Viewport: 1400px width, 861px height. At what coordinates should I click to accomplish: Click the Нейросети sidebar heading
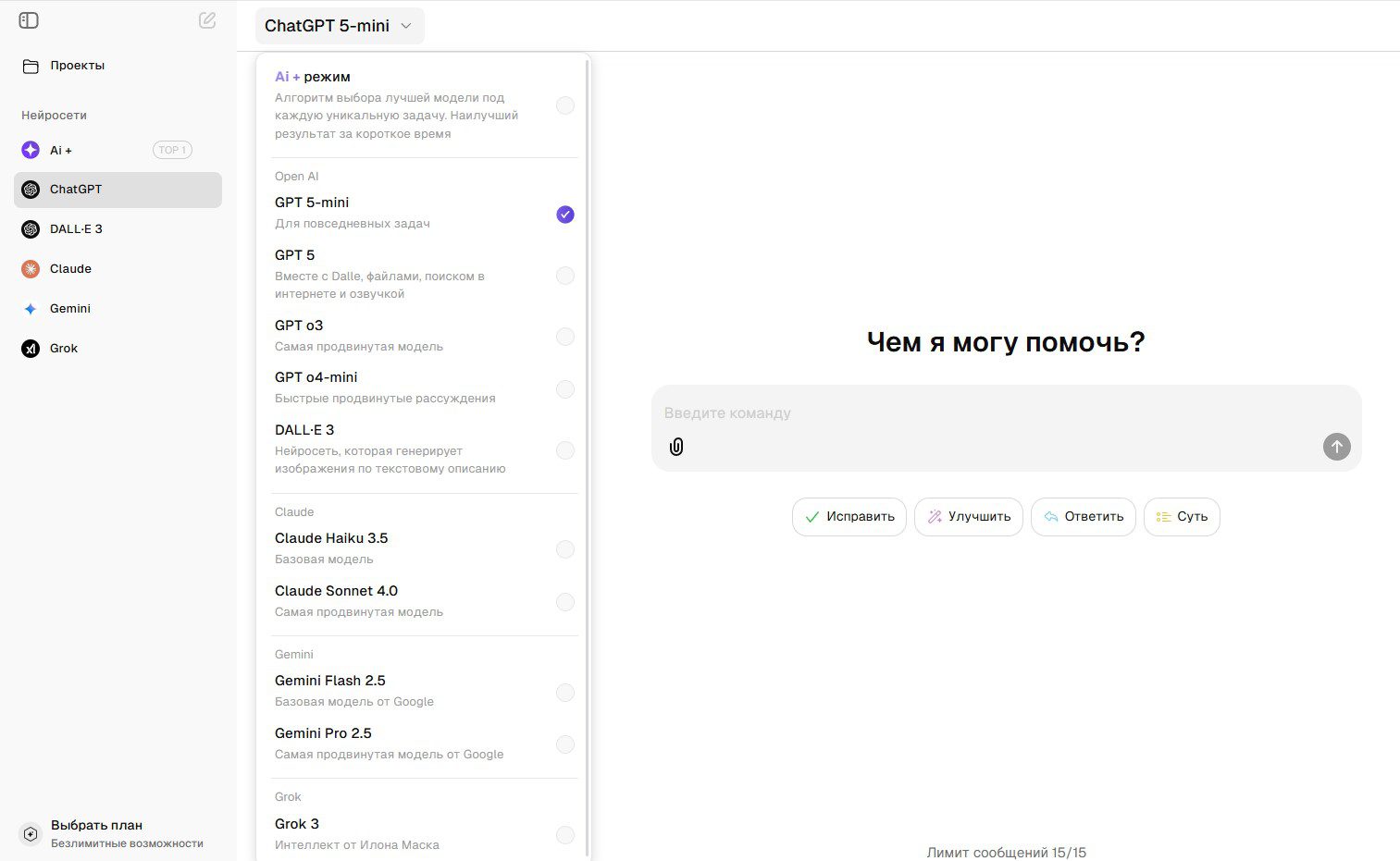(x=55, y=116)
